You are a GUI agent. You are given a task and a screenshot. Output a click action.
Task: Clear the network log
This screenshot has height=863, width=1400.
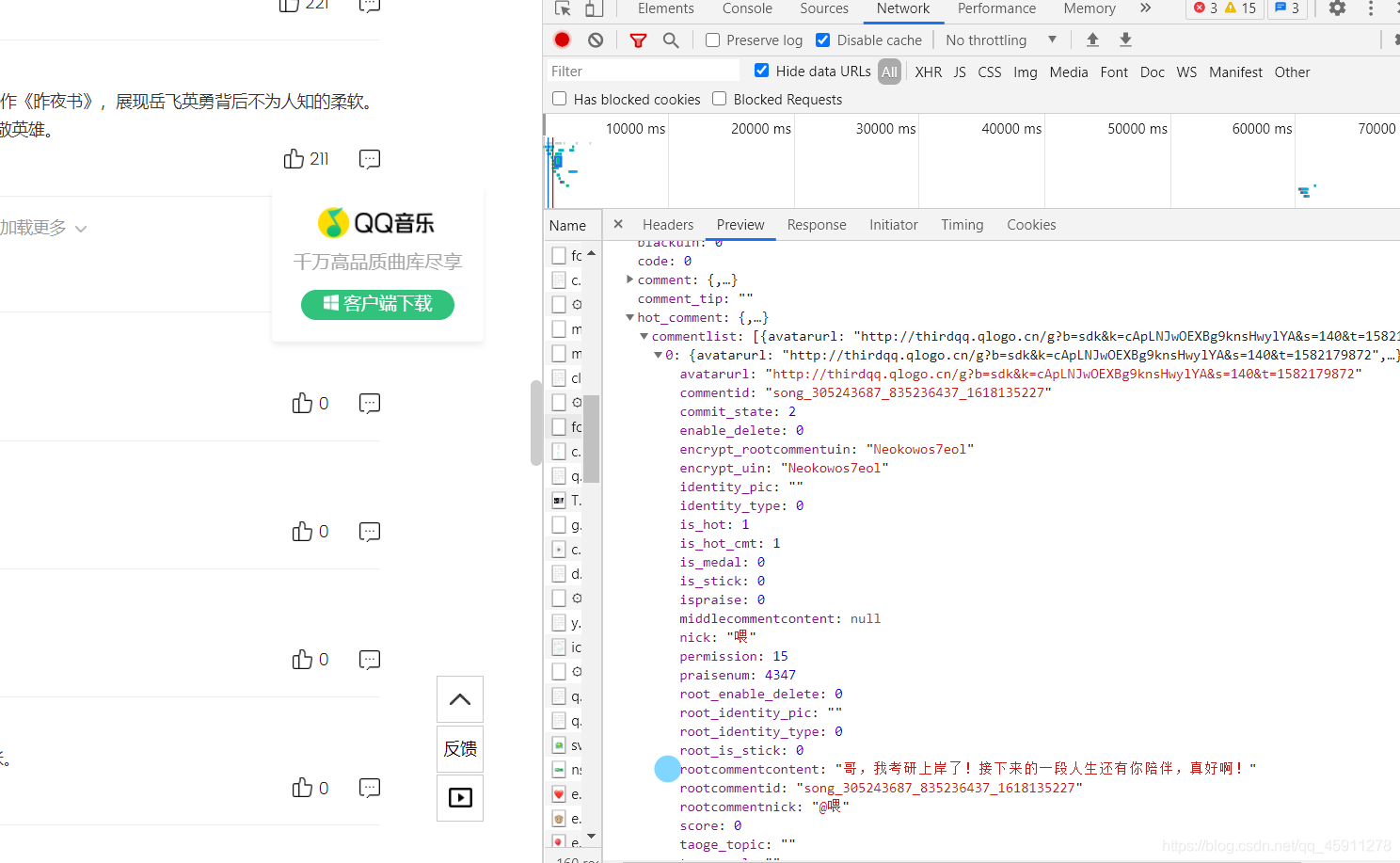coord(596,40)
